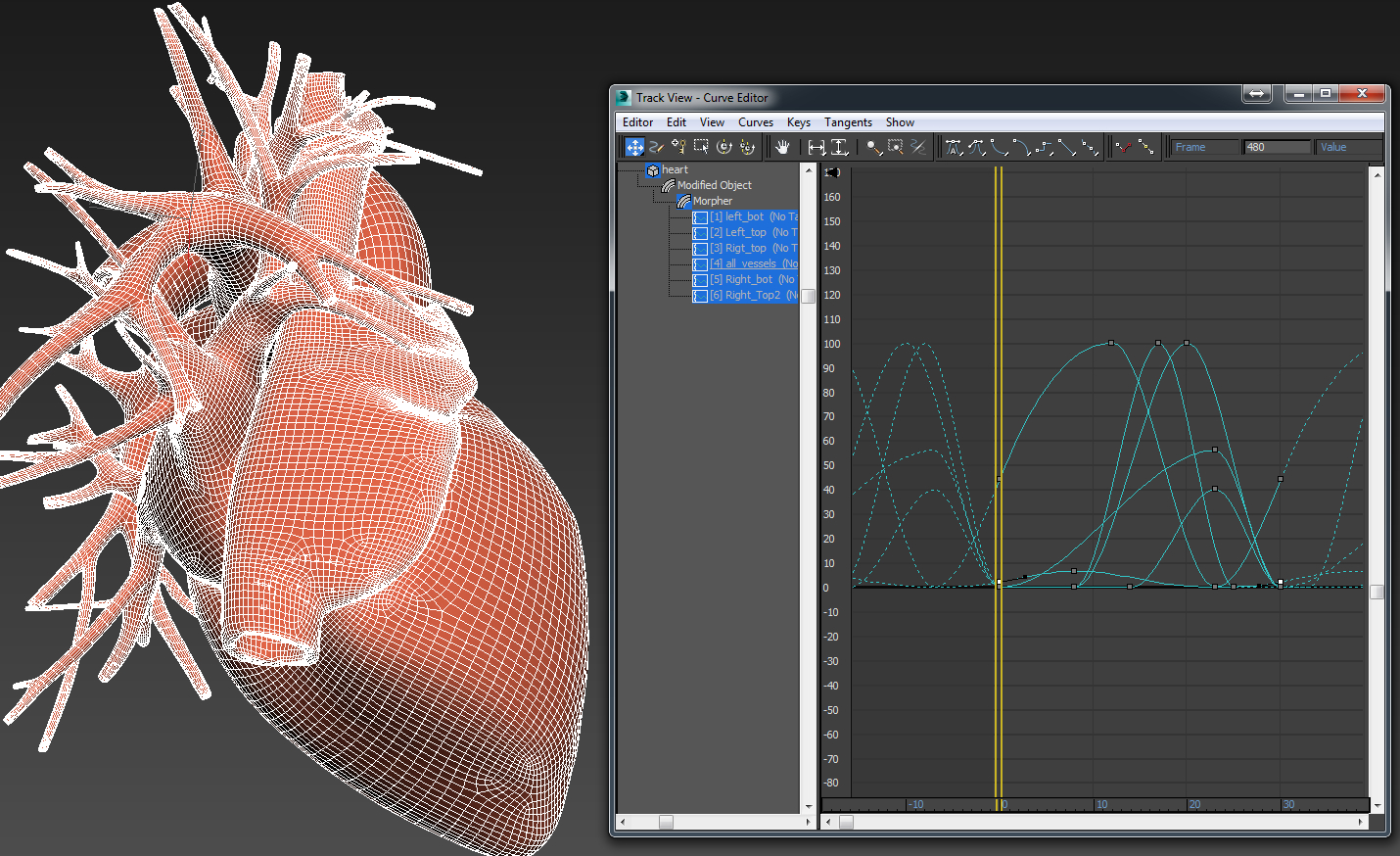Select the Move Keys tool
The width and height of the screenshot is (1400, 856).
coord(634,146)
